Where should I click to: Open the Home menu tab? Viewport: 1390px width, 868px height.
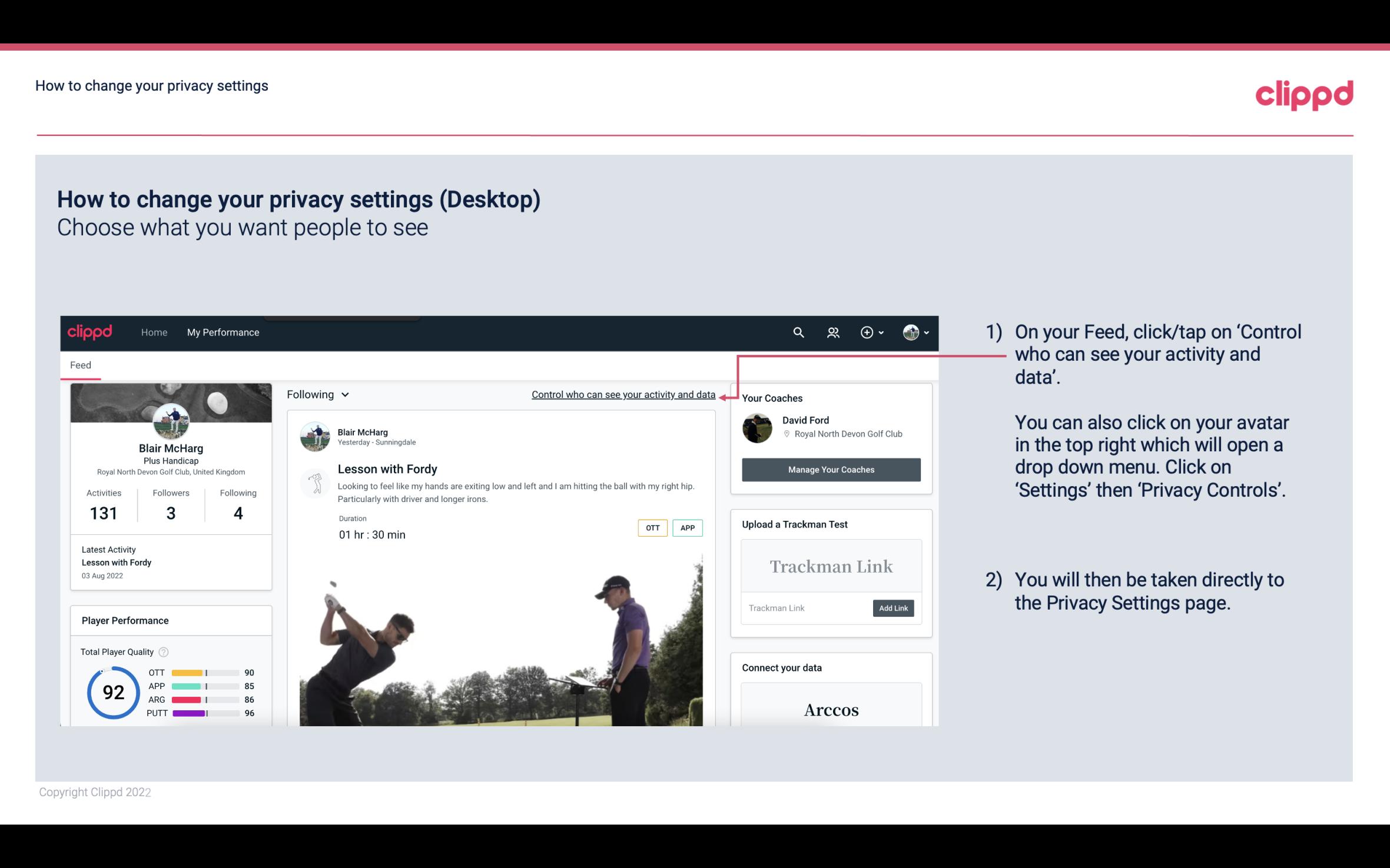tap(153, 332)
